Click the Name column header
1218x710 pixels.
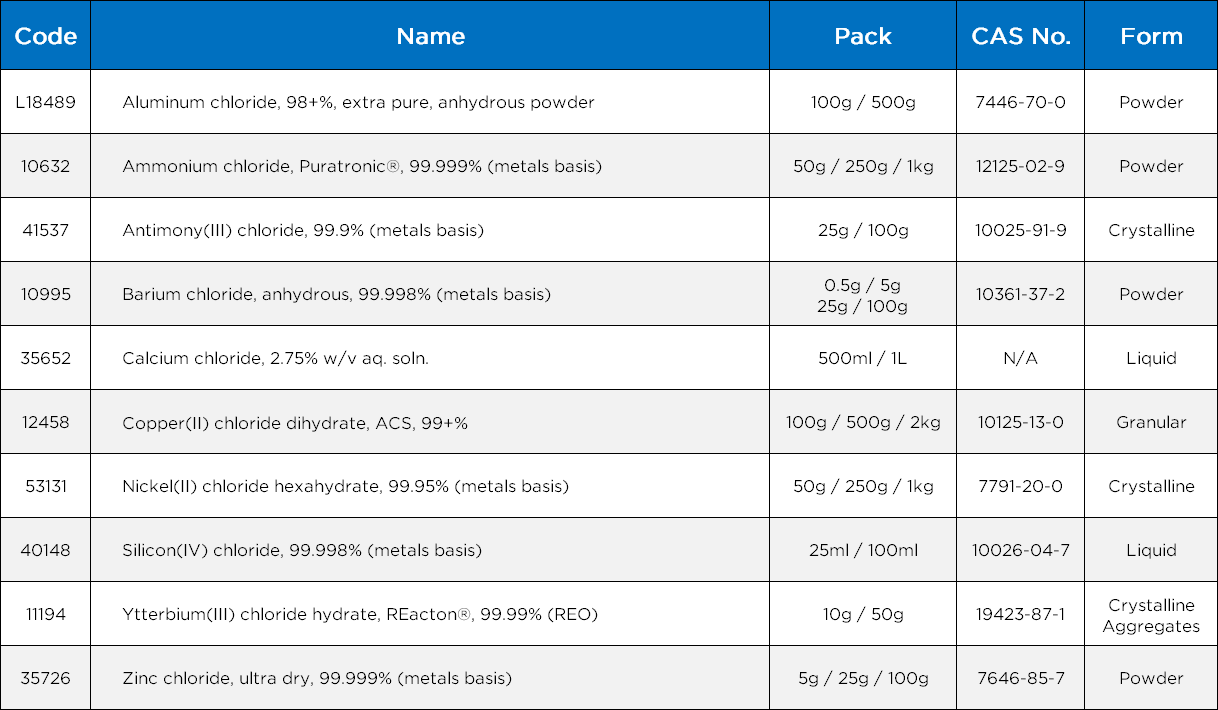(x=430, y=36)
